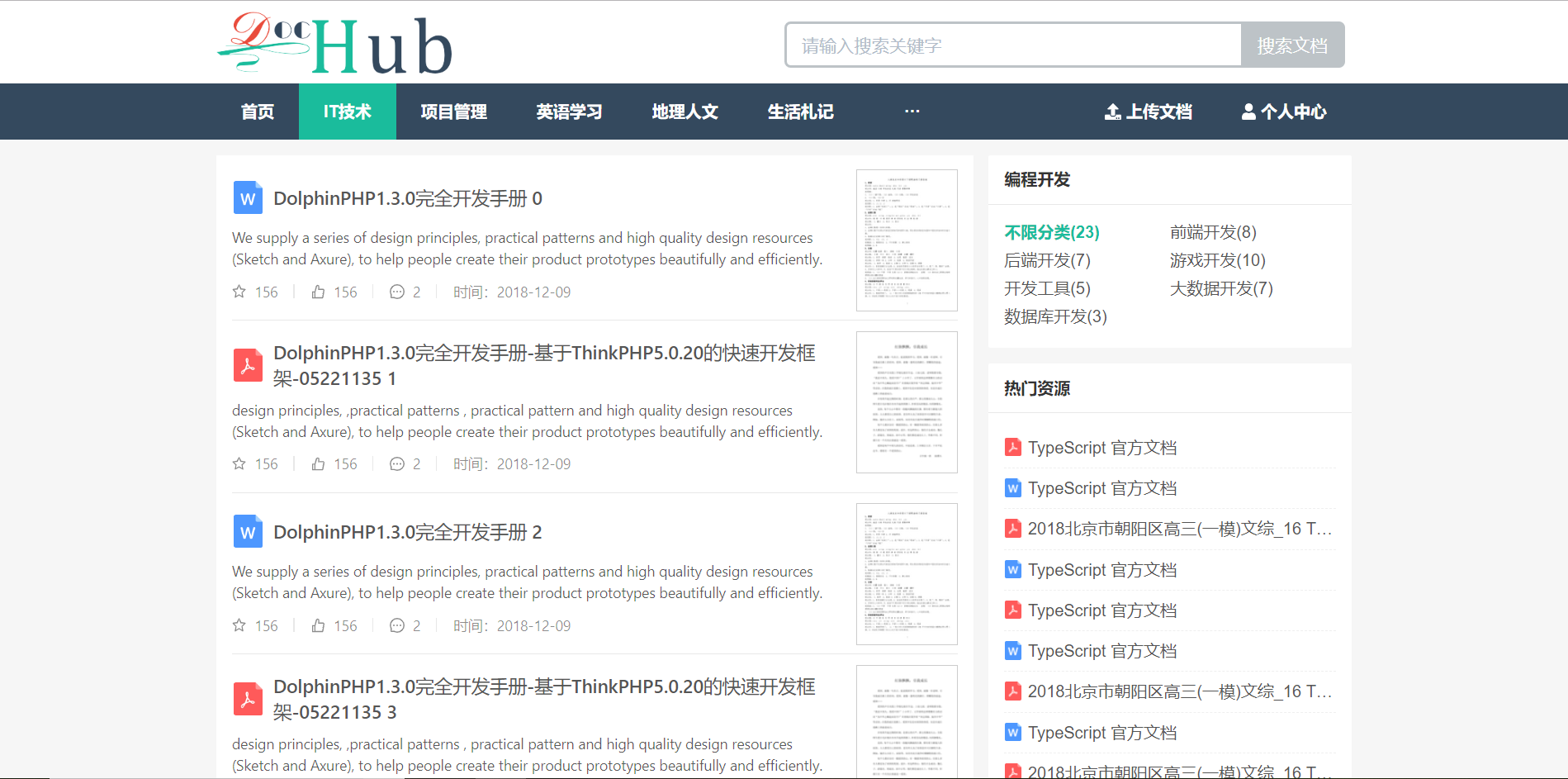This screenshot has width=1568, height=779.
Task: Open title ending 架-05221135 3
Action: pos(544,699)
